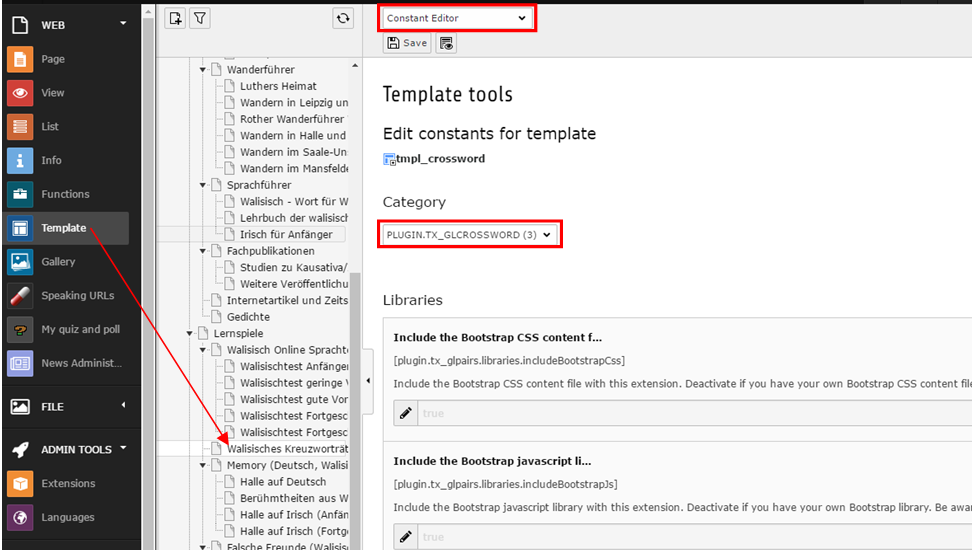This screenshot has width=974, height=550.
Task: Click the Wandern im Saale-Unstrut page
Action: (x=294, y=152)
